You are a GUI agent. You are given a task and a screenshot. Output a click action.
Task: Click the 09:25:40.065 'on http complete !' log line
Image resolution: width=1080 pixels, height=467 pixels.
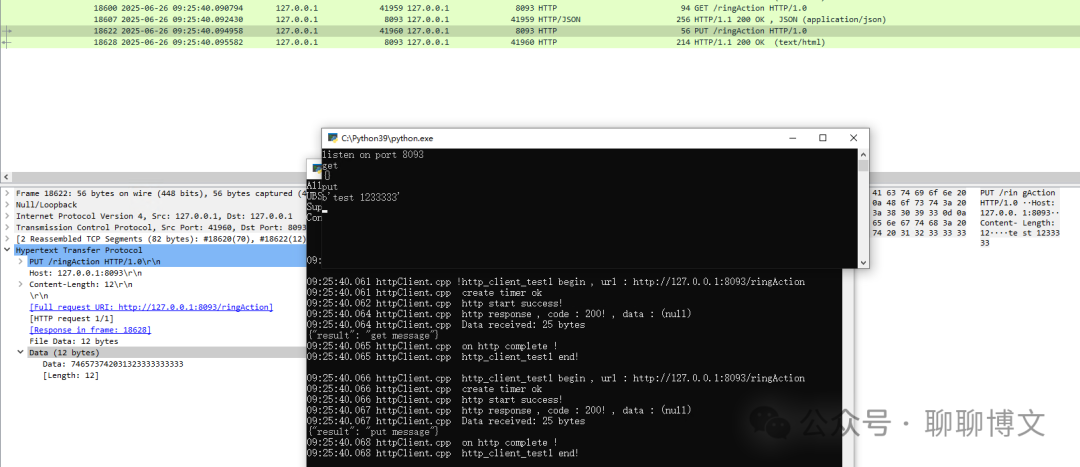click(432, 346)
